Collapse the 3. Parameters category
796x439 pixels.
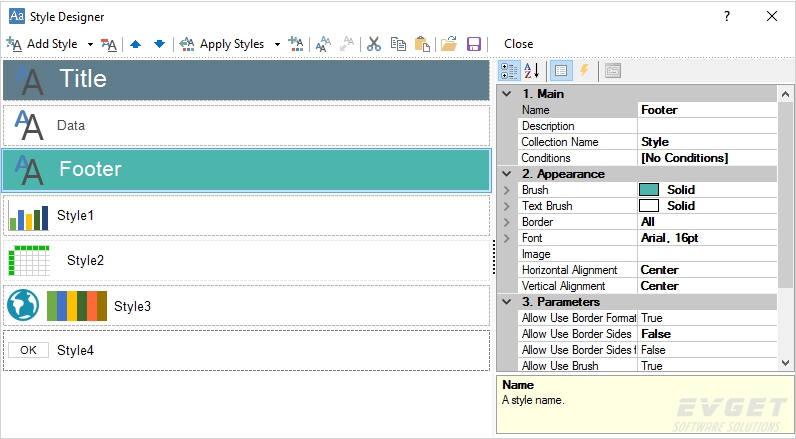pos(507,302)
